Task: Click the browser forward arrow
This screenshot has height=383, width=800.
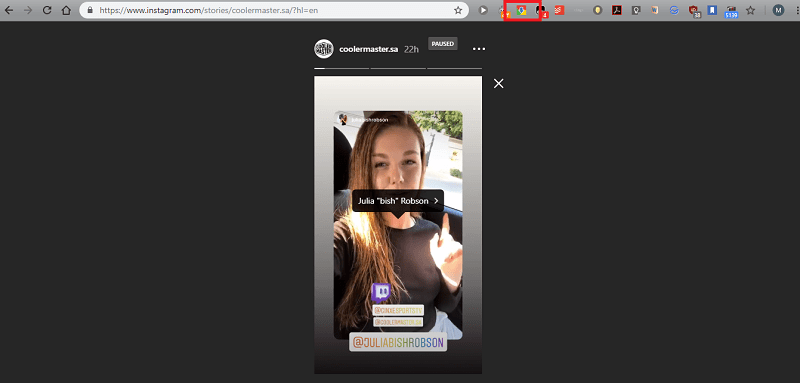Action: tap(28, 10)
